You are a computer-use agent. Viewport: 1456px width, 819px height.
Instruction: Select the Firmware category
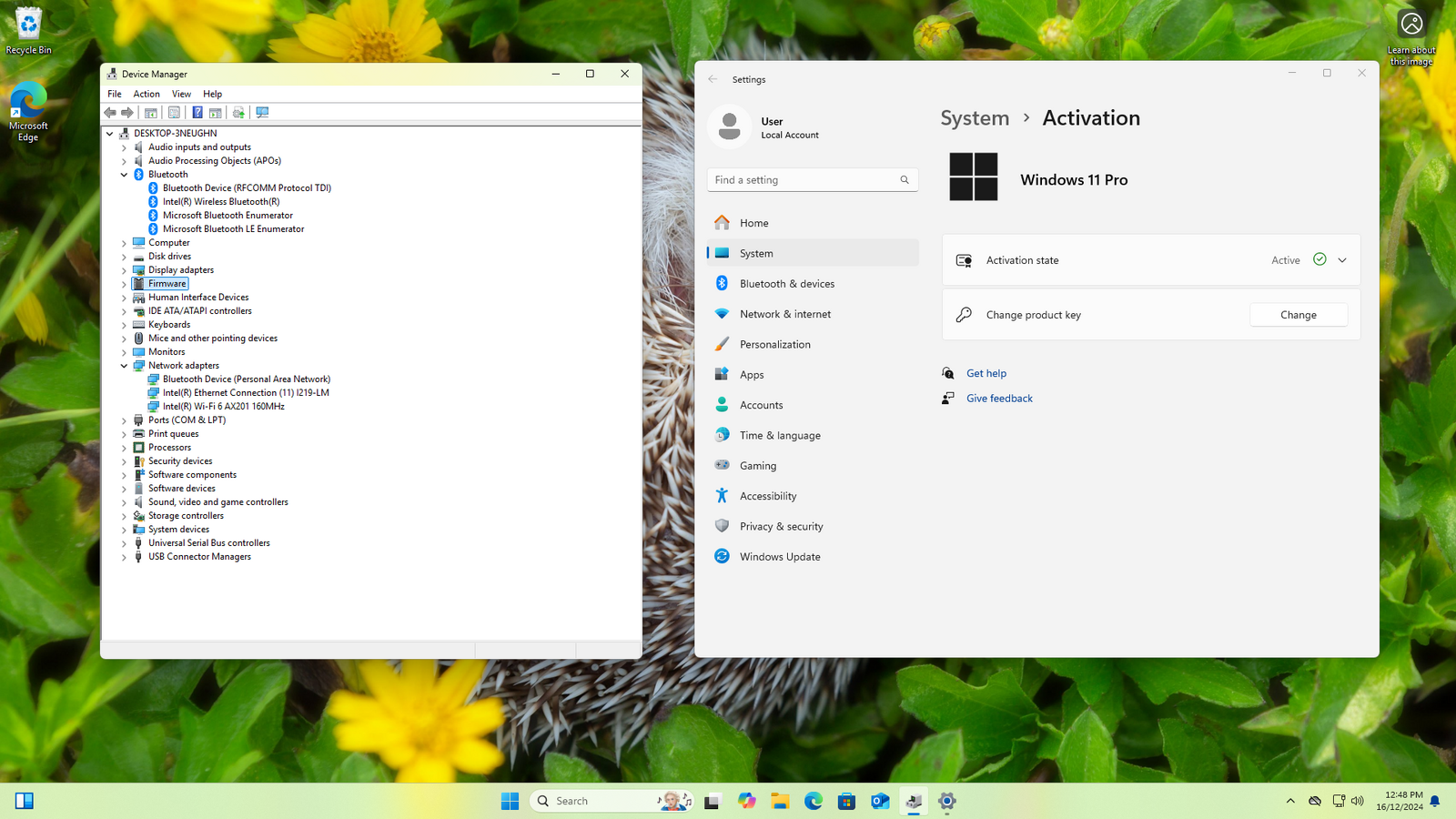tap(167, 284)
